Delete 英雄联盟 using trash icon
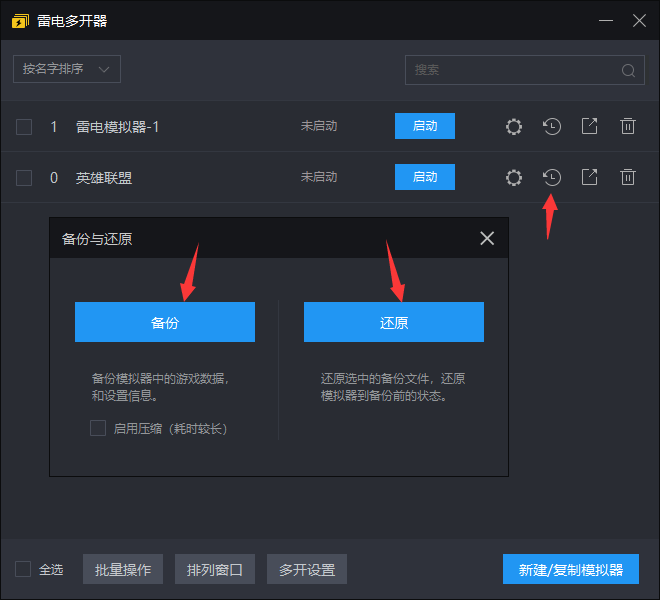This screenshot has height=600, width=660. [x=628, y=178]
